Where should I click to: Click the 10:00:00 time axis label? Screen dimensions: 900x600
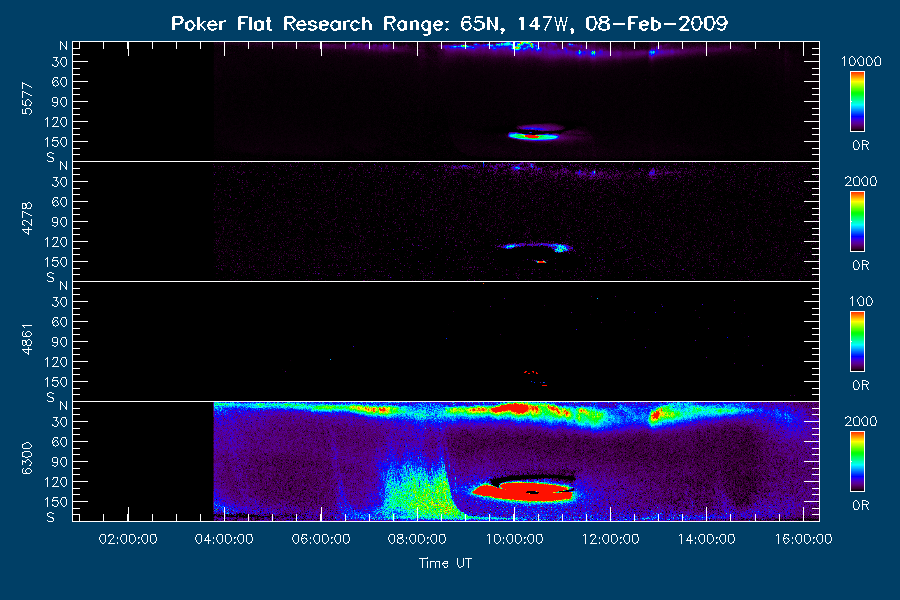click(x=514, y=539)
